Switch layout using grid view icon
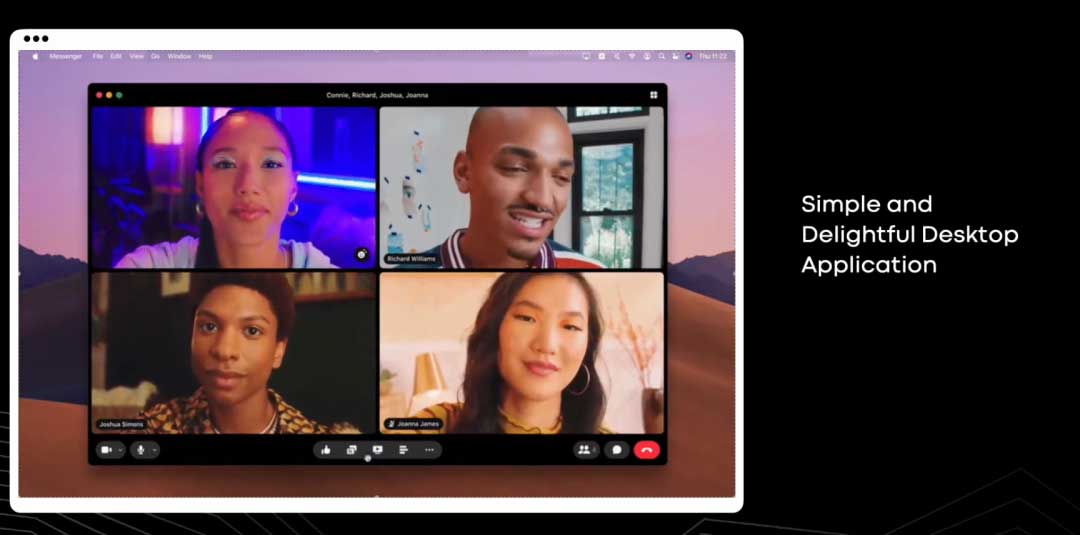The height and width of the screenshot is (535, 1080). 653,95
